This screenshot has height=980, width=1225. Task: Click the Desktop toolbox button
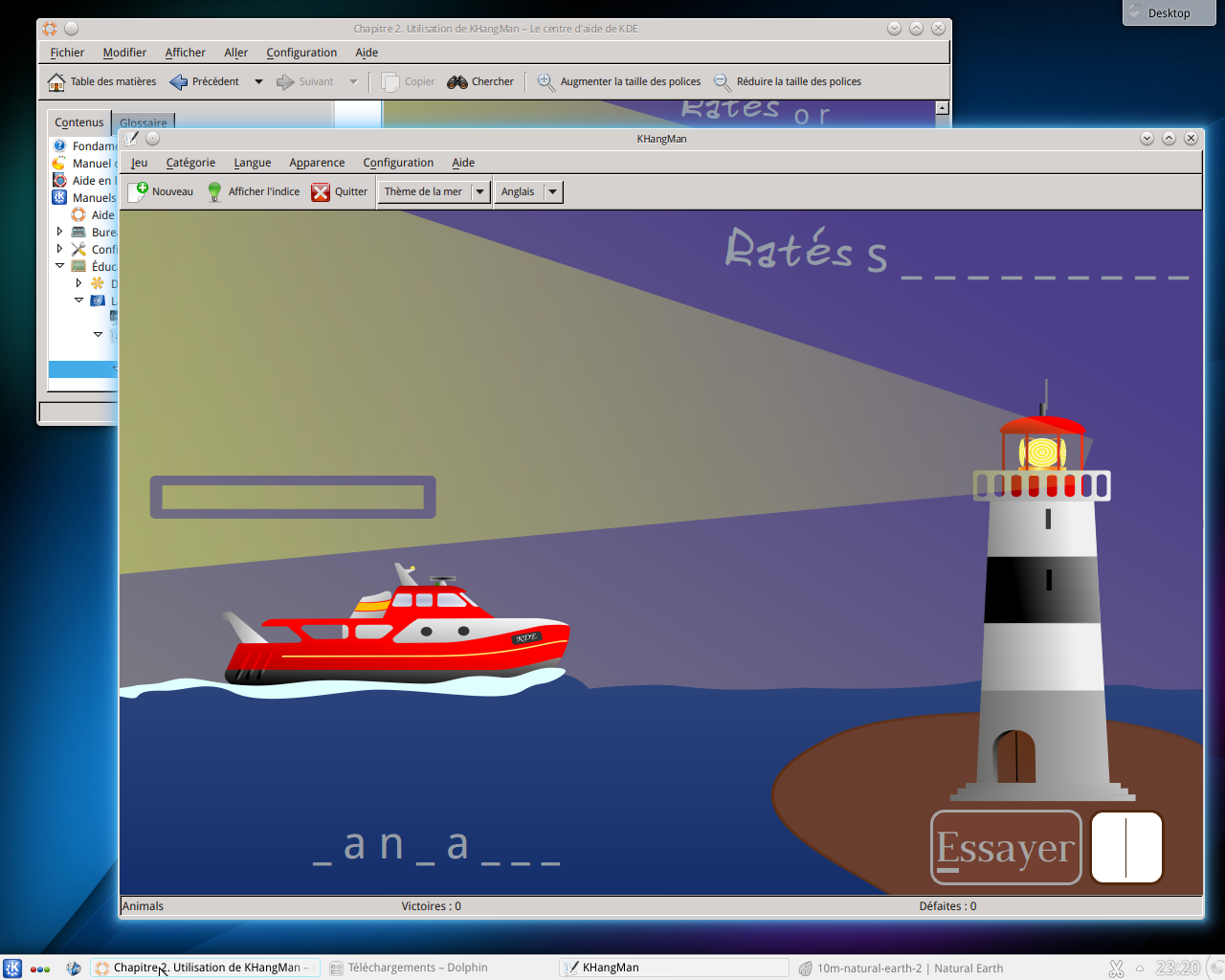click(x=1169, y=12)
